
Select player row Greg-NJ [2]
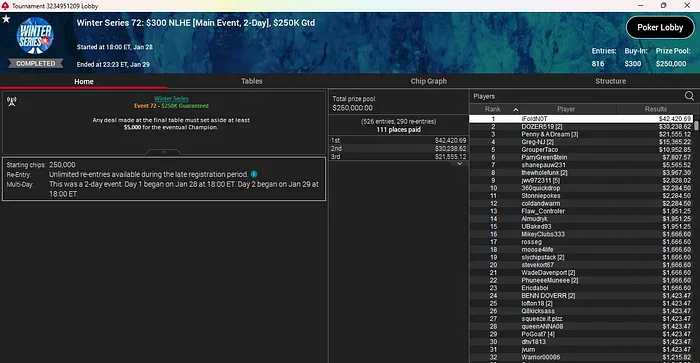pyautogui.click(x=581, y=142)
